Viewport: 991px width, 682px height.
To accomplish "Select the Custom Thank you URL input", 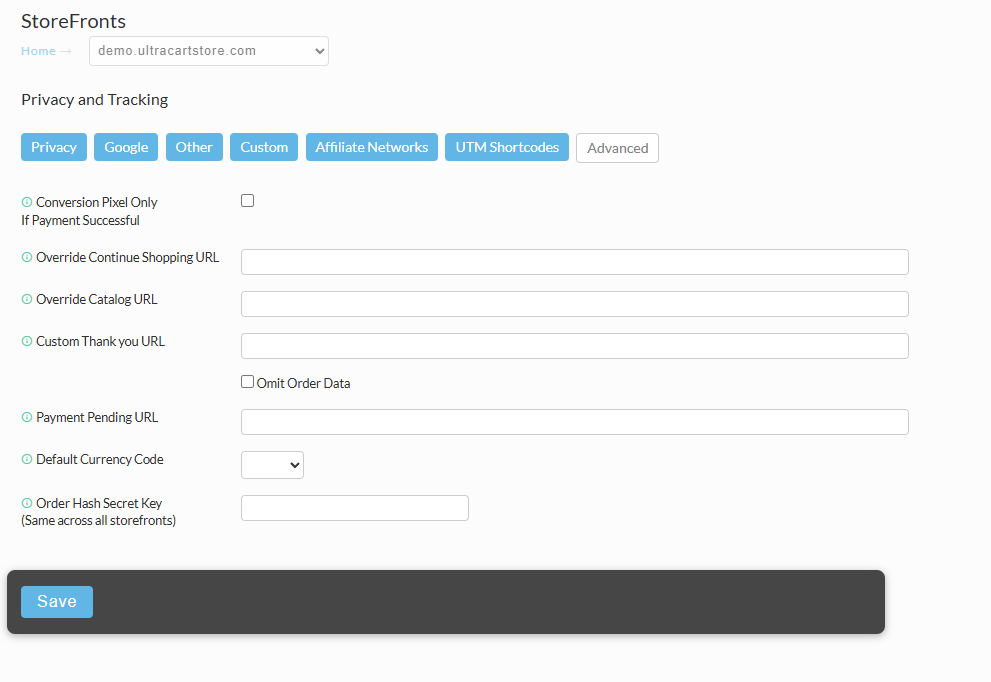I will point(575,346).
